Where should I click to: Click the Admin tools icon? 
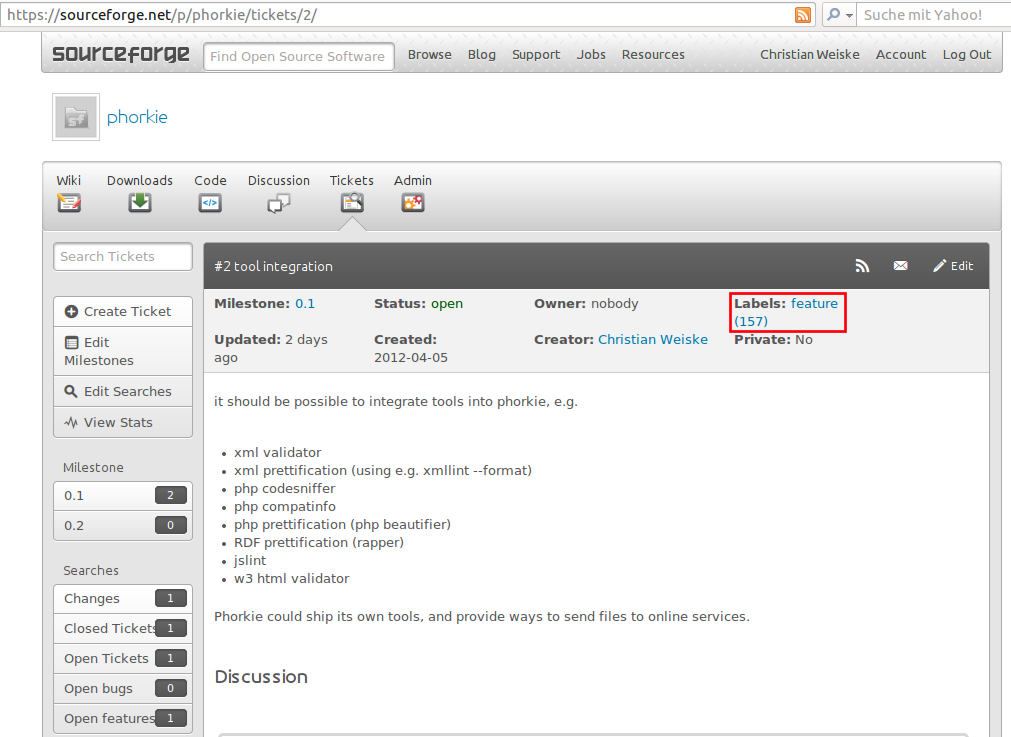point(413,202)
